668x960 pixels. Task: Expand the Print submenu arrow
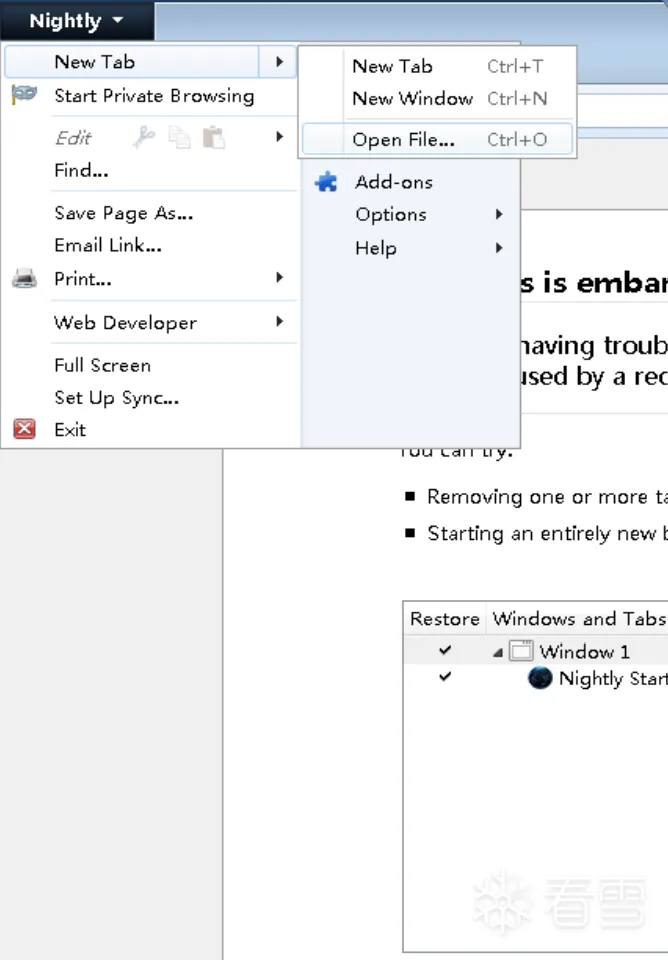279,277
